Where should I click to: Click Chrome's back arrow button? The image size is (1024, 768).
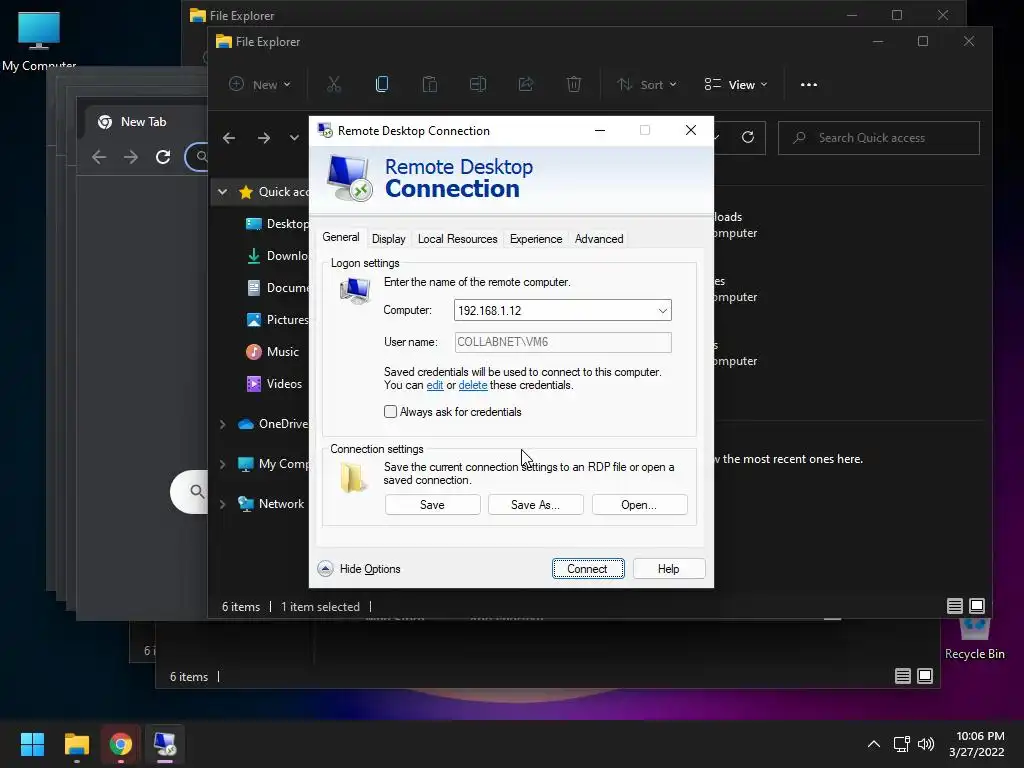(99, 157)
